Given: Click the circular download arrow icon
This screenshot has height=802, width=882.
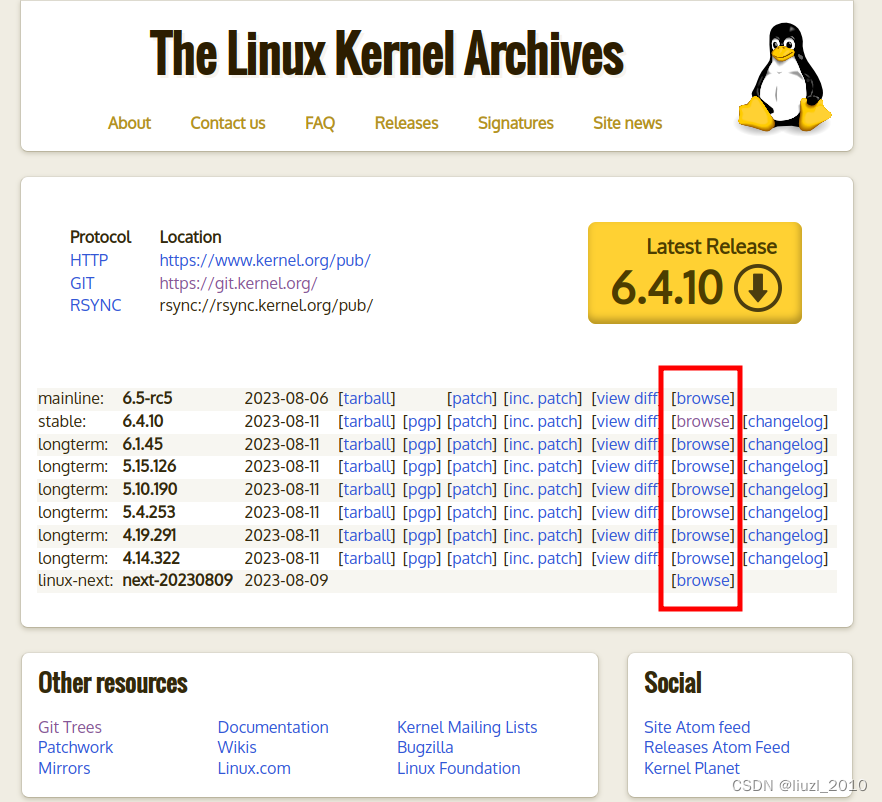Looking at the screenshot, I should [x=759, y=287].
